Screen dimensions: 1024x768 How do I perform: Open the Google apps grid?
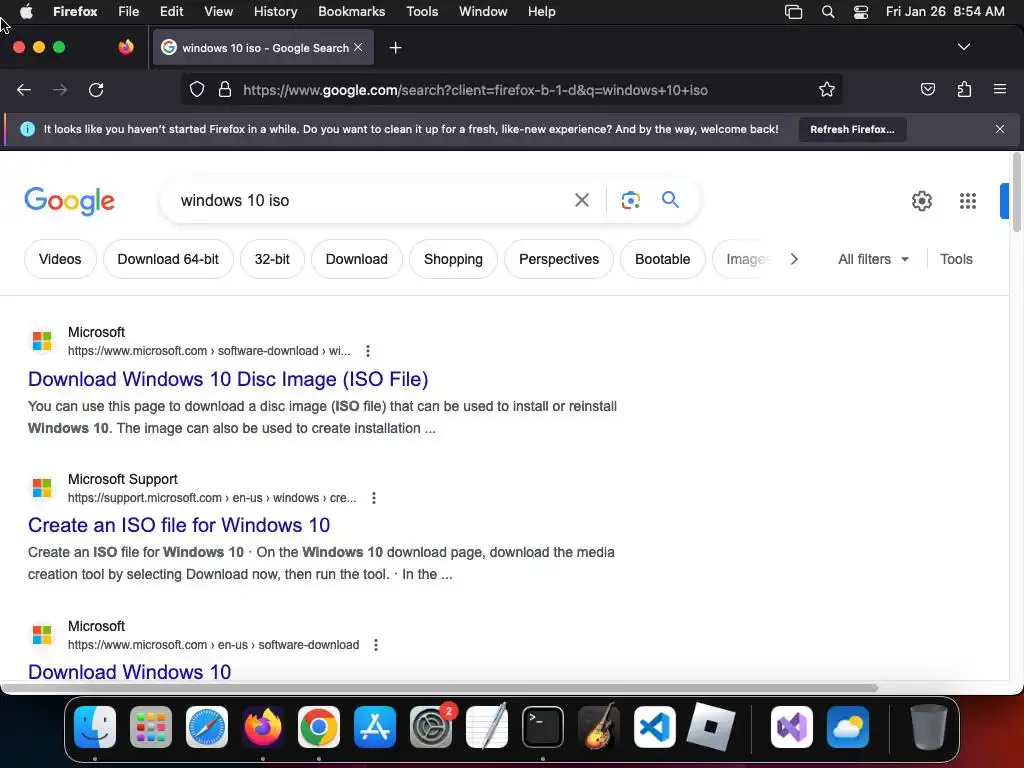968,200
